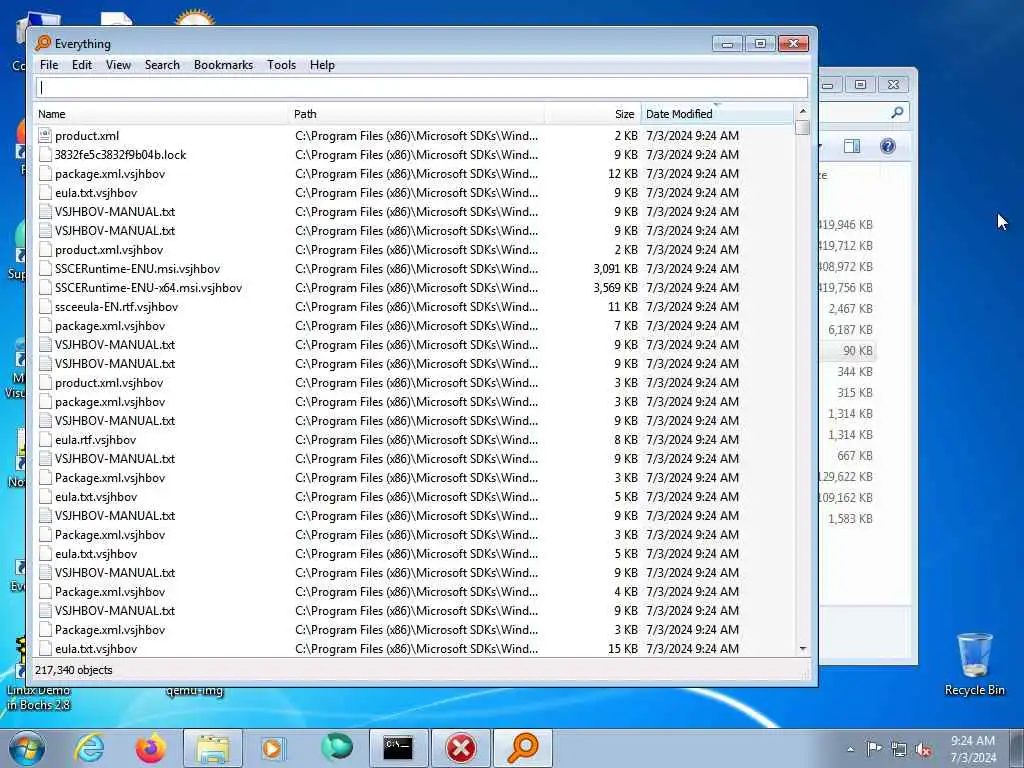1024x768 pixels.
Task: Select SSCERuntime-ENU.msi.vsjhbov file icon
Action: click(44, 268)
